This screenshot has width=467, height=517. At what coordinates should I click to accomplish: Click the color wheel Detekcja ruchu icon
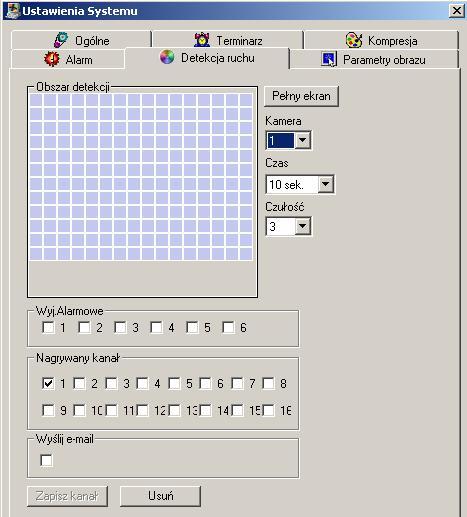[x=167, y=57]
